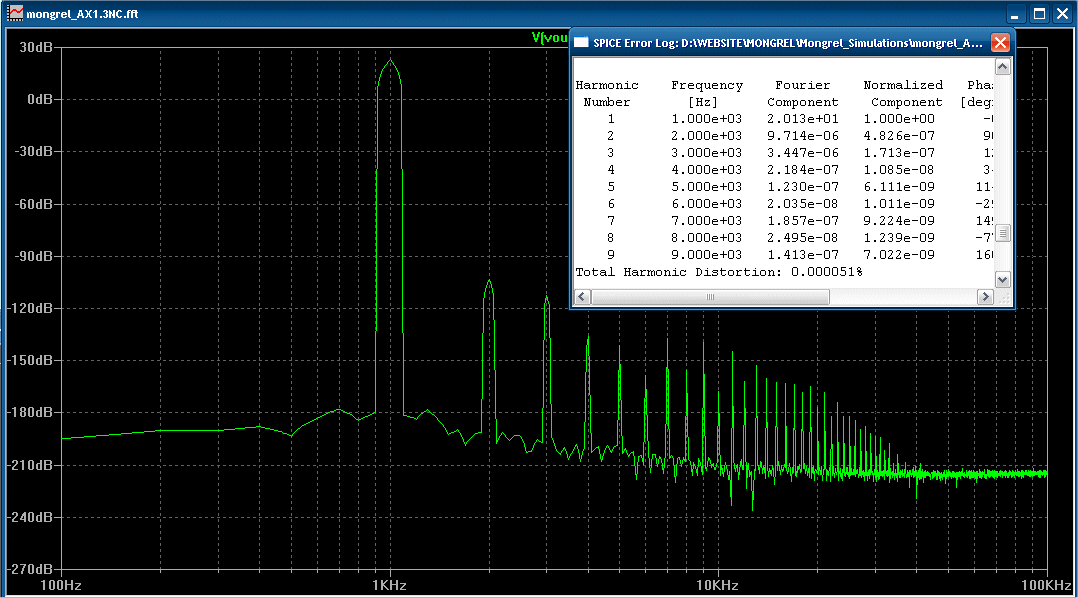Click the Fourier component 2.184e-07
Viewport: 1078px width, 598px height.
[x=803, y=170]
